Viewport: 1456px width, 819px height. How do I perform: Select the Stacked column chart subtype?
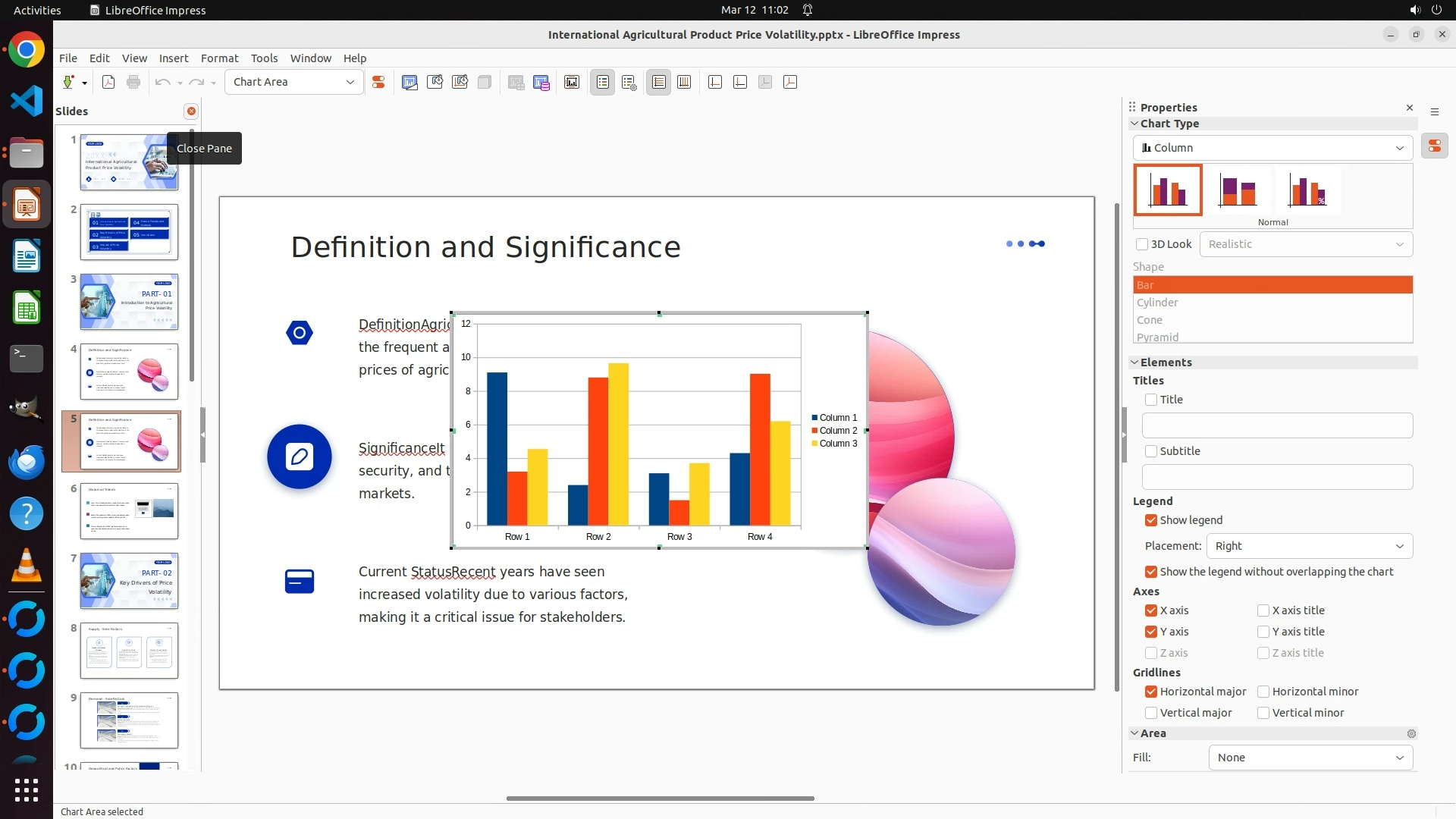click(1238, 190)
